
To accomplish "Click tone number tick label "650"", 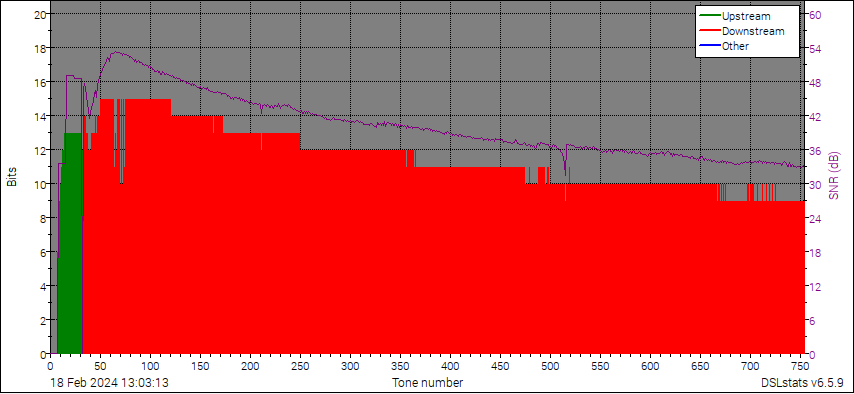I will [x=700, y=365].
